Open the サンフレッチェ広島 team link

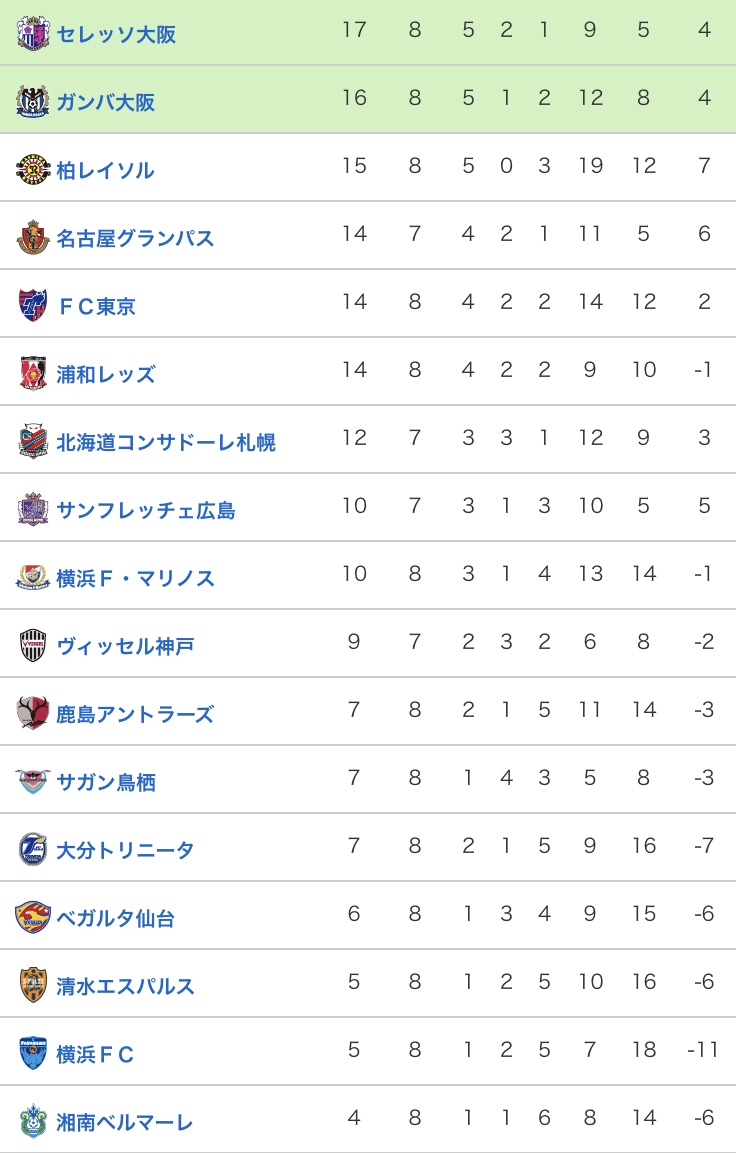[x=146, y=510]
